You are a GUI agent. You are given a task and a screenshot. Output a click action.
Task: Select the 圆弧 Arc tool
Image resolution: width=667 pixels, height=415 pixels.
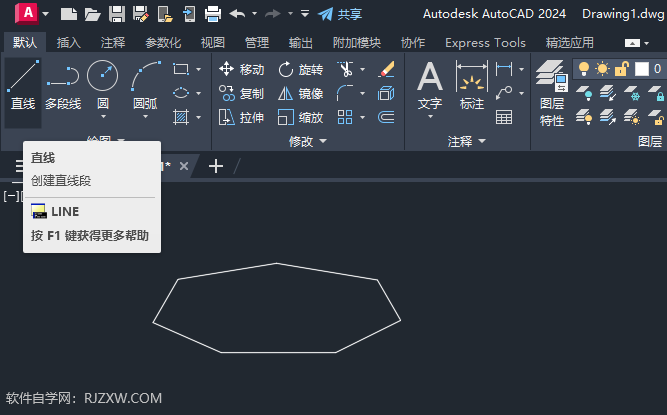[x=145, y=84]
